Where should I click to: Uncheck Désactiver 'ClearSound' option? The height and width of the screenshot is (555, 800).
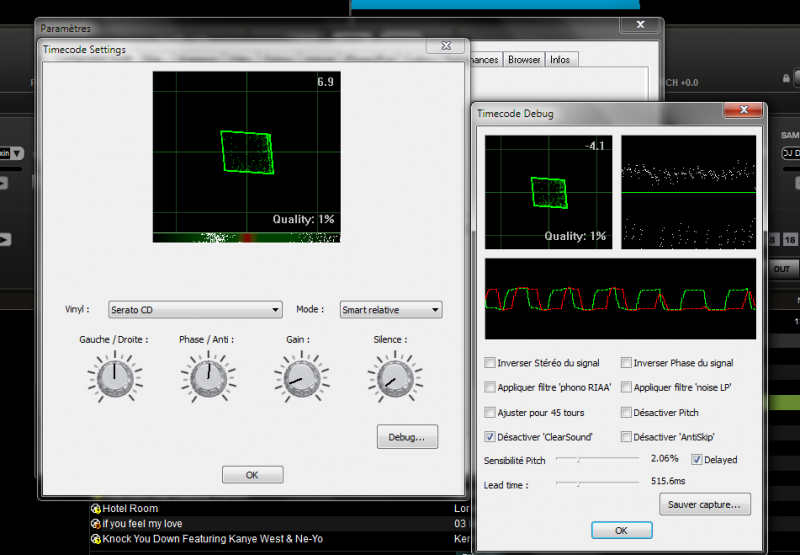click(x=490, y=437)
